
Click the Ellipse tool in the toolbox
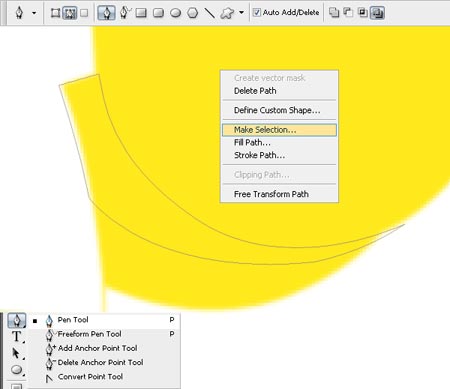(16, 370)
